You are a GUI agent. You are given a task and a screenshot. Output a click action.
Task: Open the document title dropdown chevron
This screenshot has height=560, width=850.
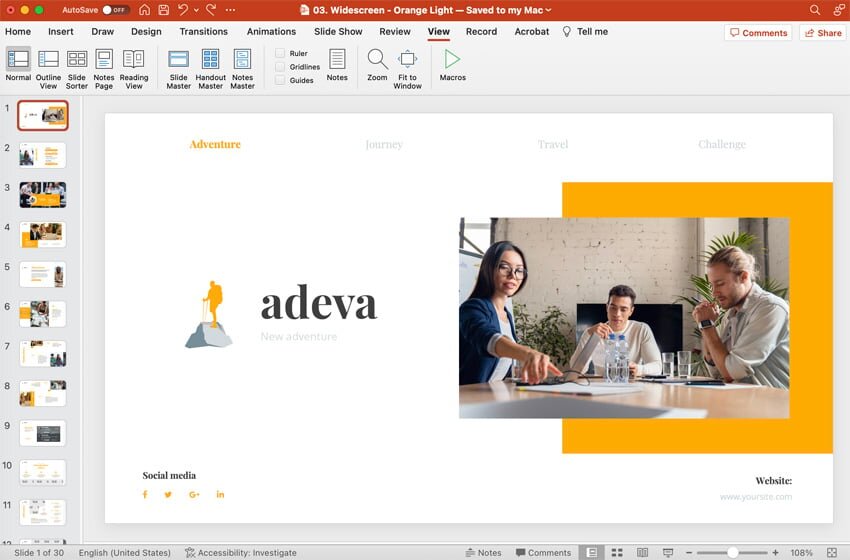click(549, 9)
